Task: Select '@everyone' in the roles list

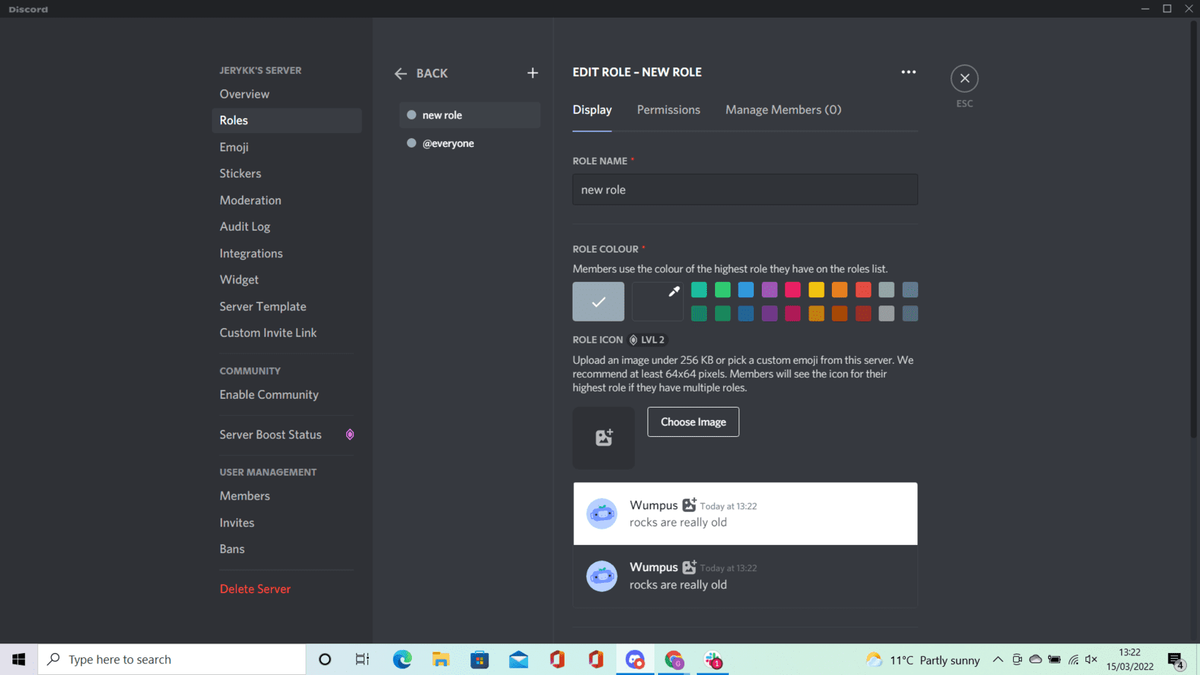Action: click(470, 143)
